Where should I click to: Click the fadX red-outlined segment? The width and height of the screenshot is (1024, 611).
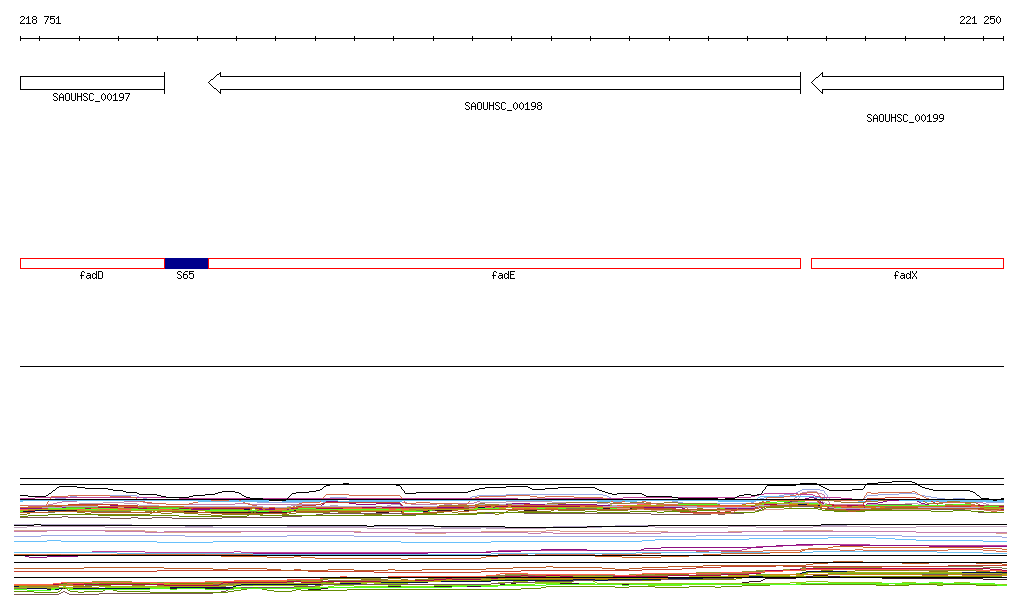point(907,264)
